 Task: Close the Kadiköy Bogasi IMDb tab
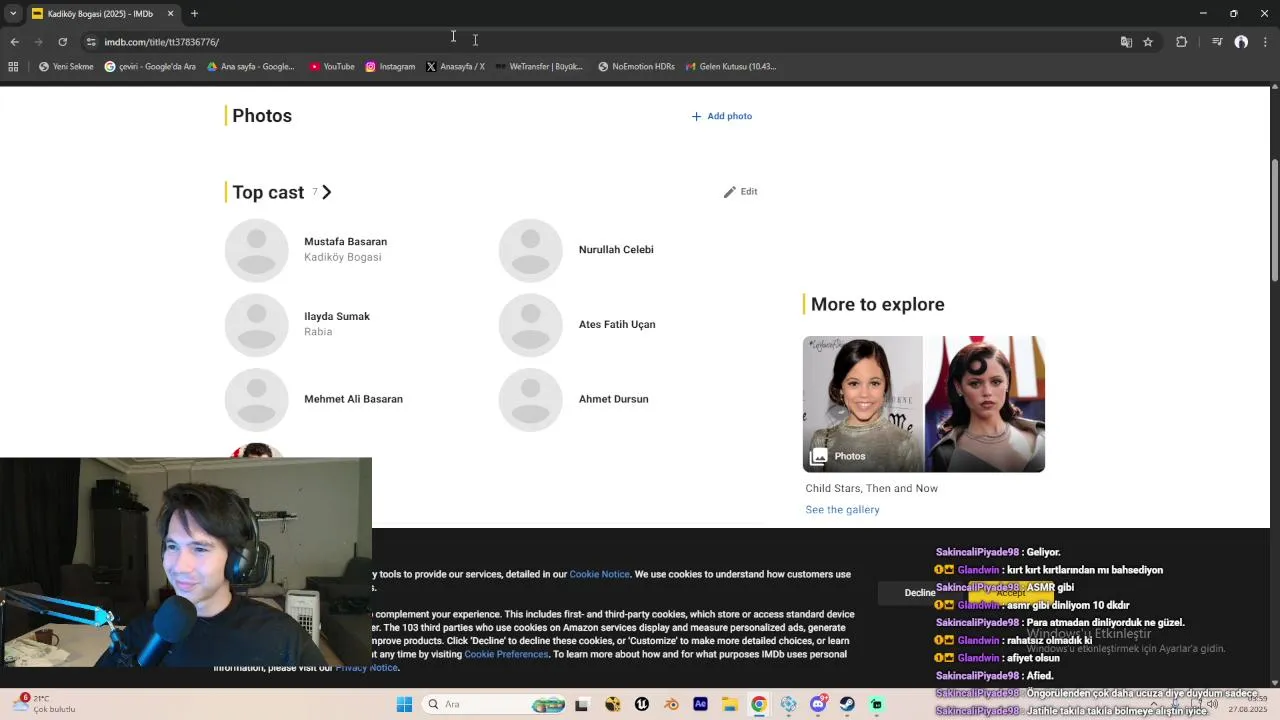[170, 14]
